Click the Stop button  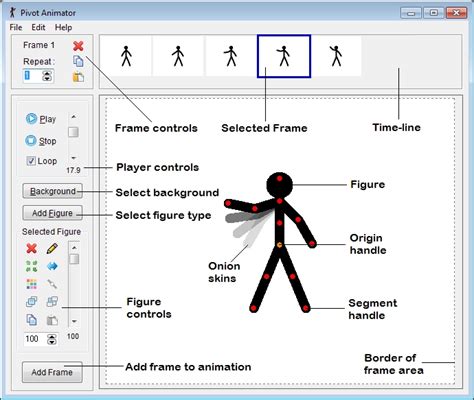pyautogui.click(x=41, y=141)
